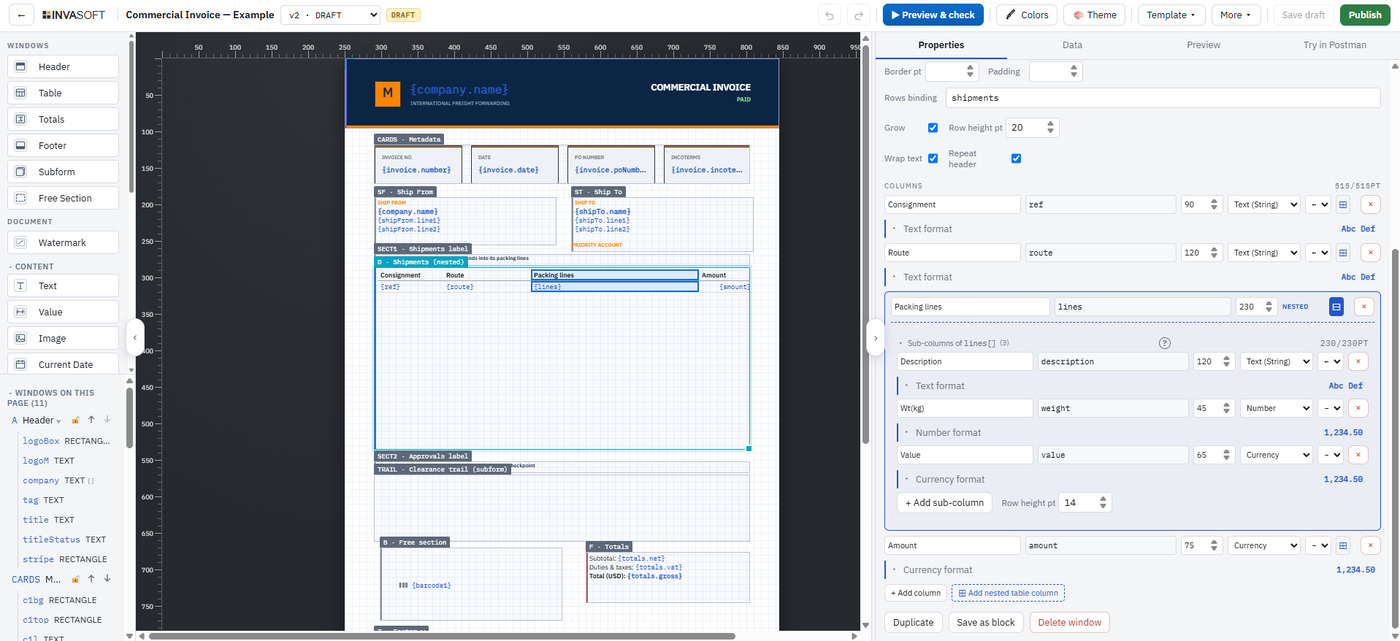Click Save as block button
This screenshot has height=641, width=1400.
[985, 622]
